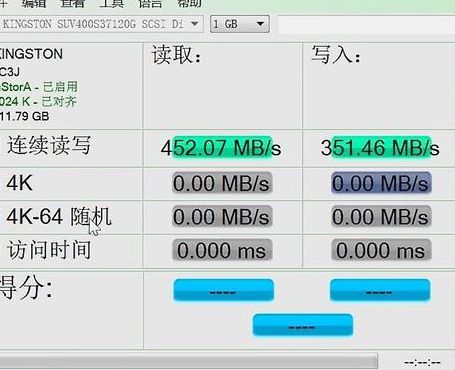Click the 4K read 0.00 MB/s cell

click(x=222, y=183)
